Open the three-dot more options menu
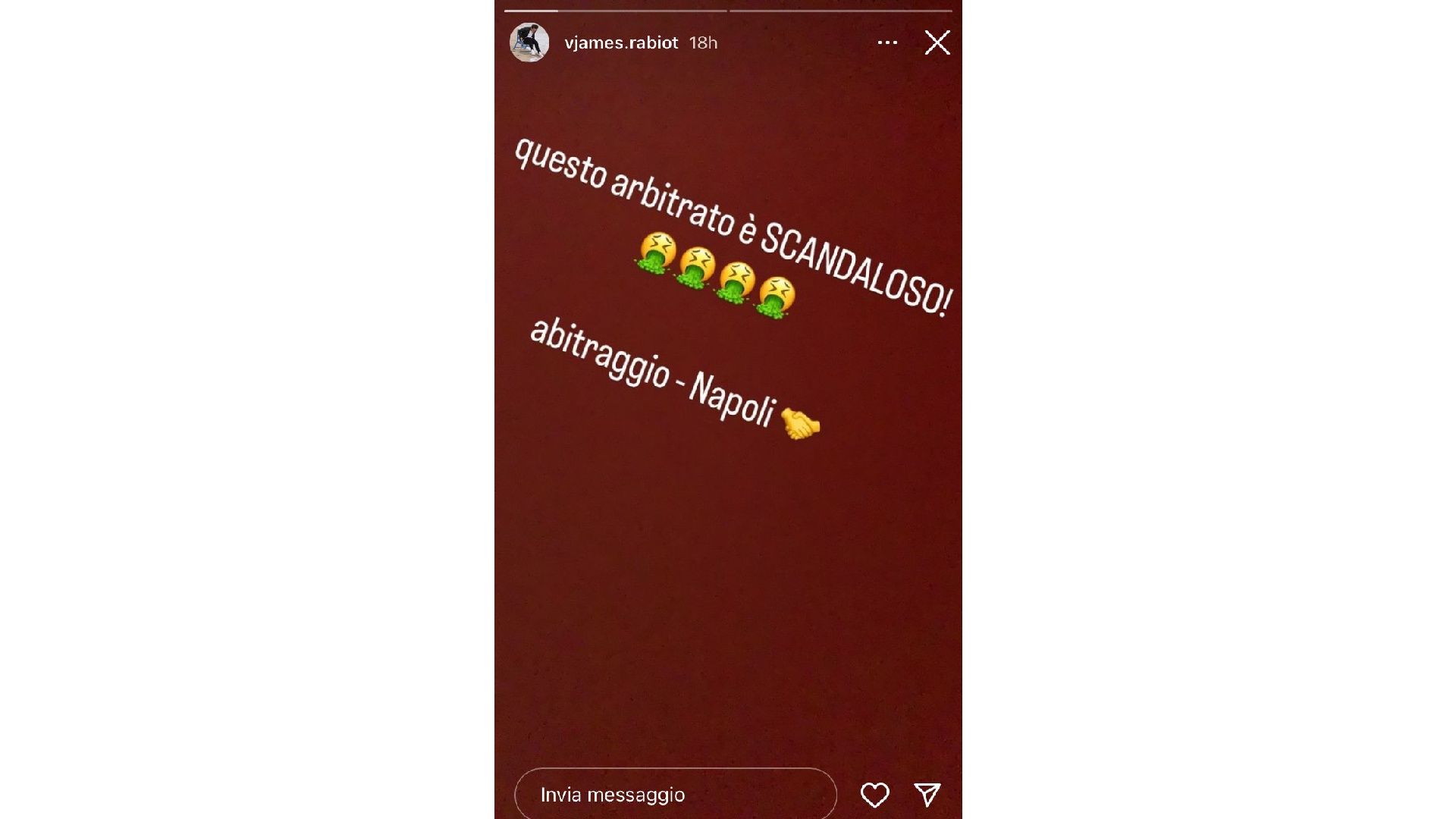This screenshot has width=1456, height=819. [x=887, y=42]
